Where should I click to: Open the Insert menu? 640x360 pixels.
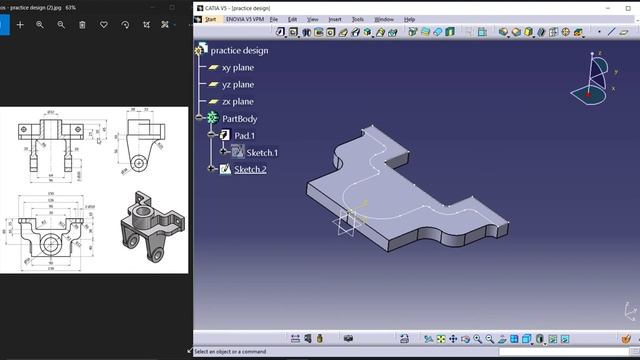(x=335, y=19)
